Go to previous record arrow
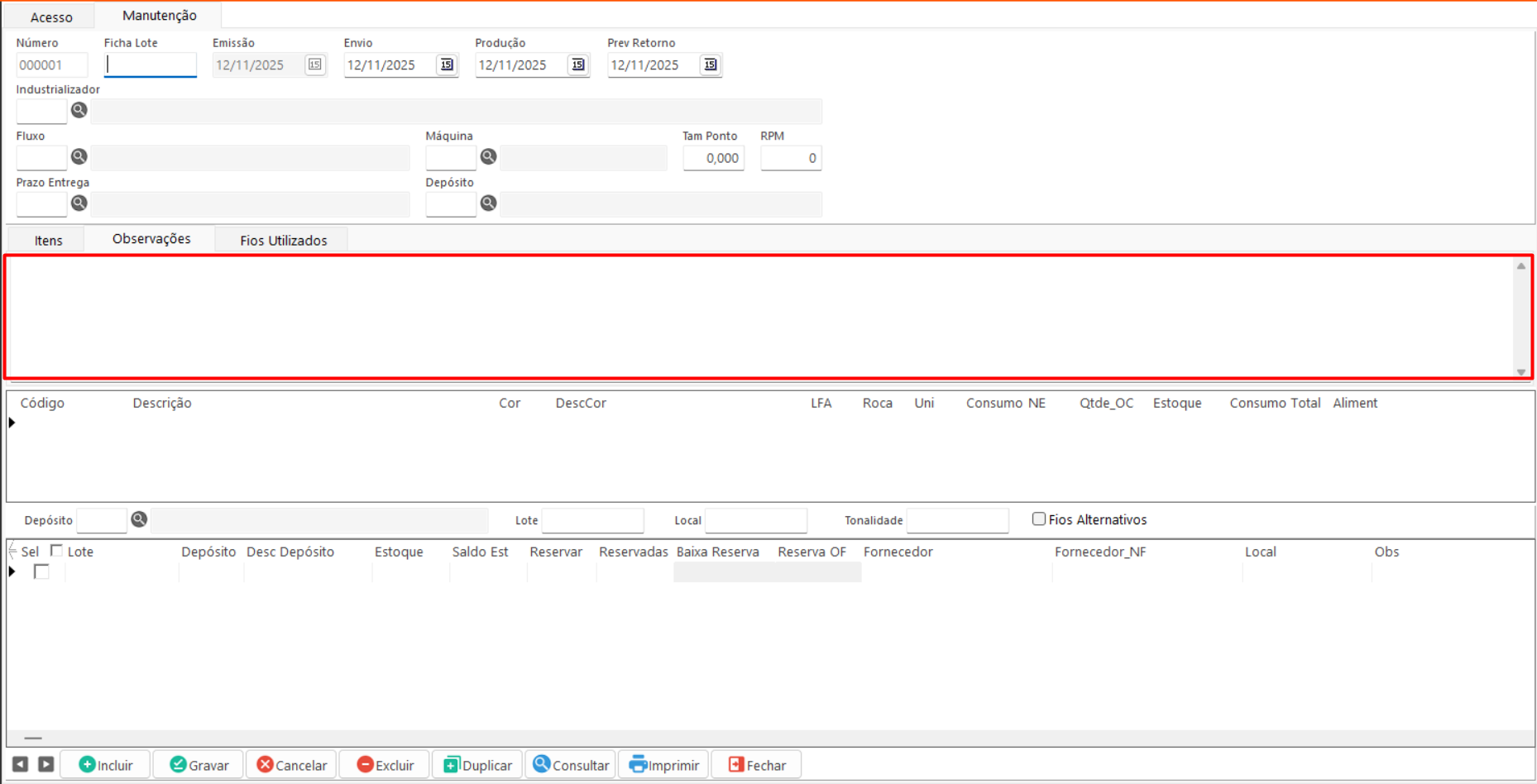This screenshot has width=1537, height=784. click(x=21, y=765)
